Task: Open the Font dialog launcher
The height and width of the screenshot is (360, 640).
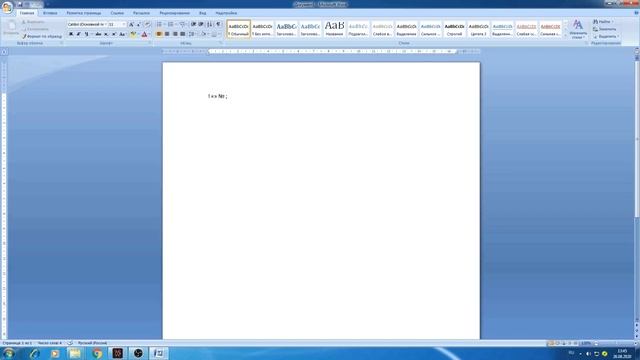Action: click(149, 43)
